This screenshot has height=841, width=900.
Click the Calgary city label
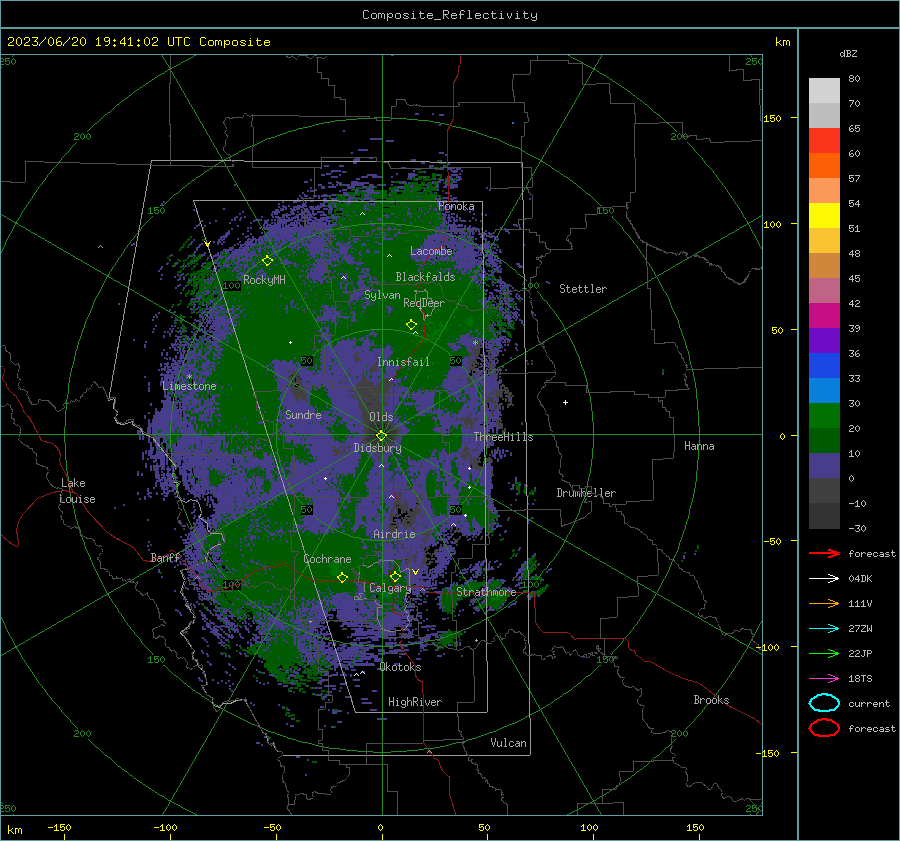(x=390, y=588)
